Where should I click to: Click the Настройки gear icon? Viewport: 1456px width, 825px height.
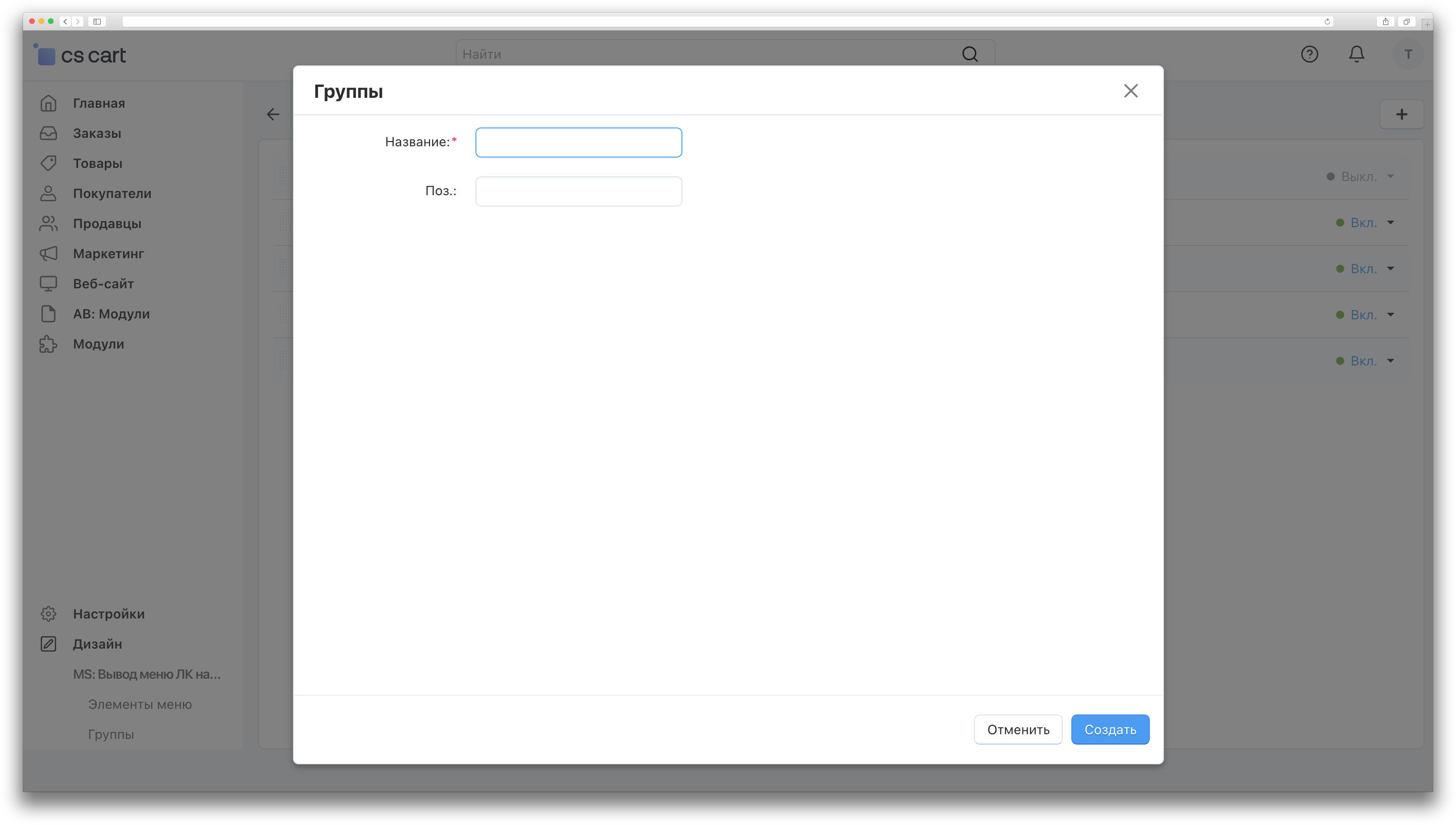coord(48,614)
